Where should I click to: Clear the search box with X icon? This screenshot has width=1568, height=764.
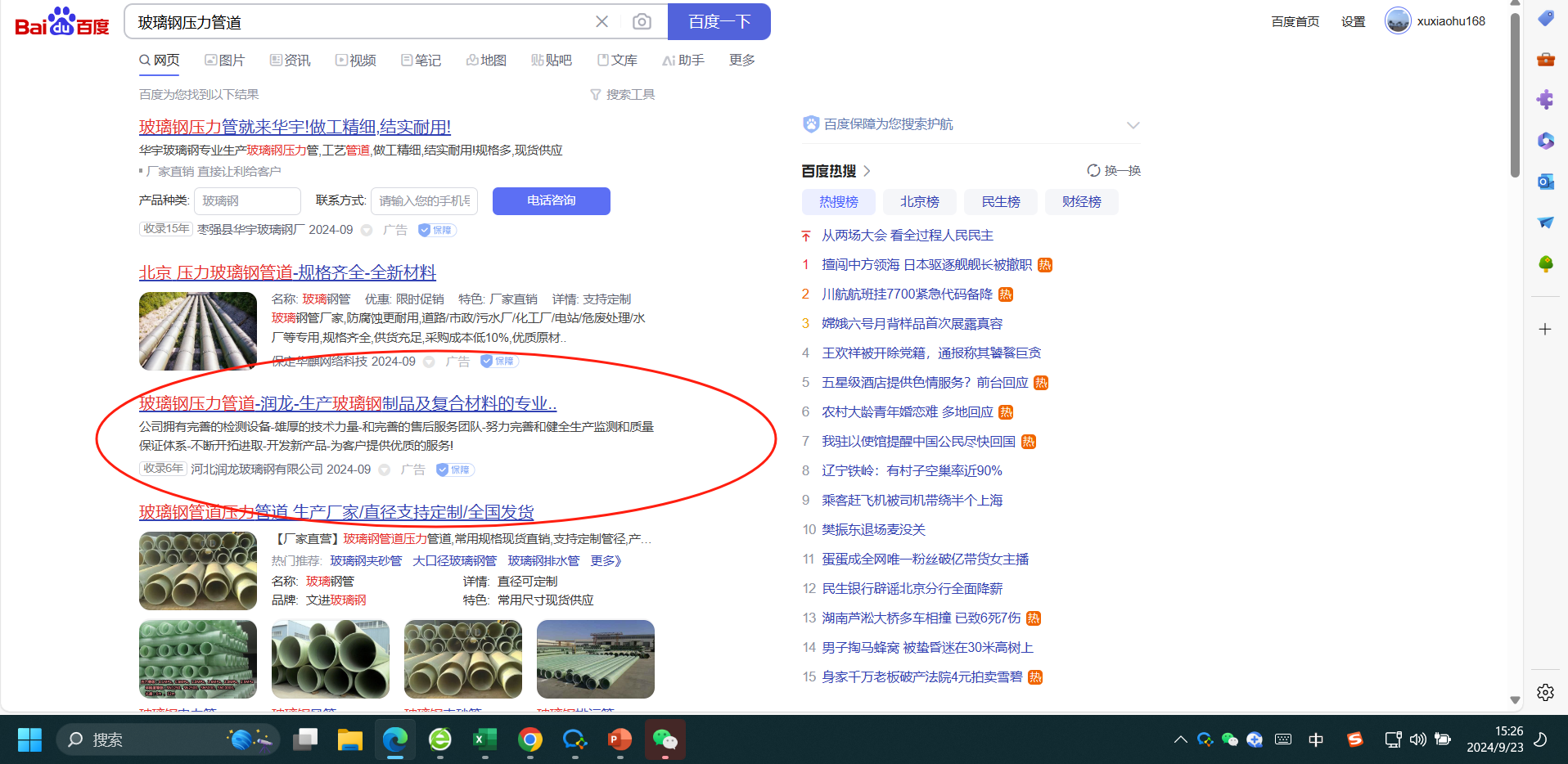[x=602, y=22]
